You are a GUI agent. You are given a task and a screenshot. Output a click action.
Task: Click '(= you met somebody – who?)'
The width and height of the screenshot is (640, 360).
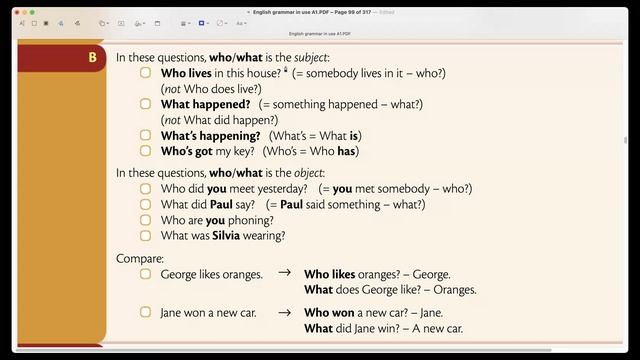tap(395, 189)
